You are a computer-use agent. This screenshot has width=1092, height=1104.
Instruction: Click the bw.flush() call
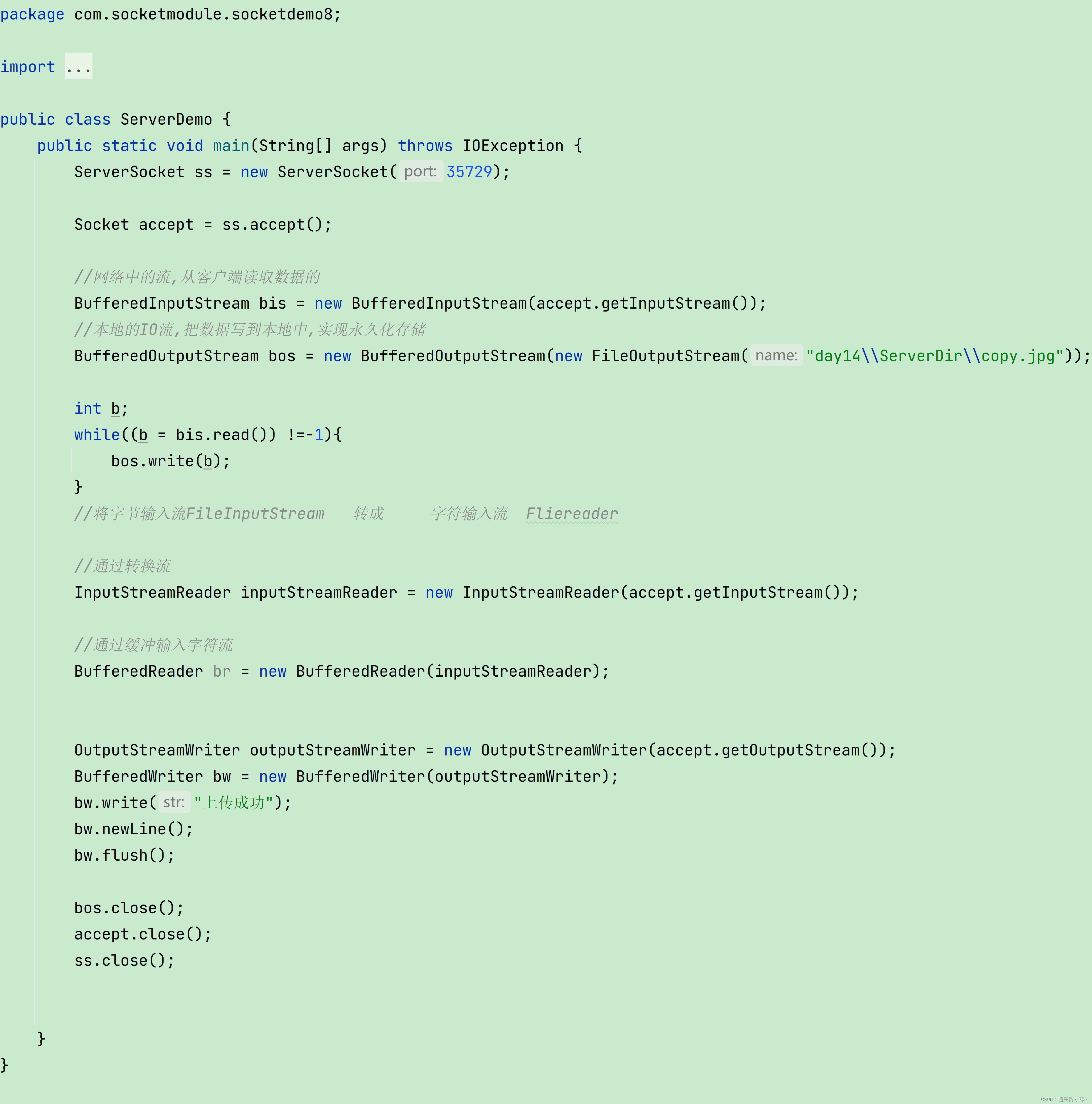pos(123,856)
